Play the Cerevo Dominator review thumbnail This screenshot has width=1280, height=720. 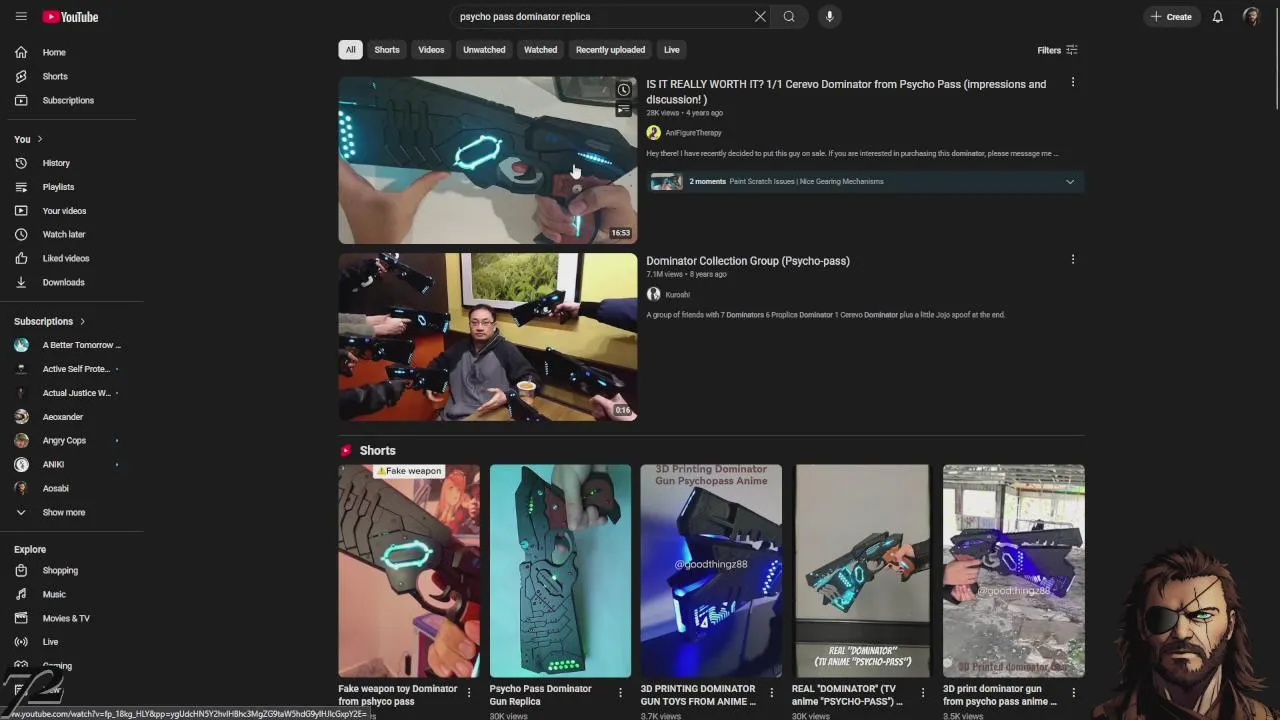pos(487,160)
